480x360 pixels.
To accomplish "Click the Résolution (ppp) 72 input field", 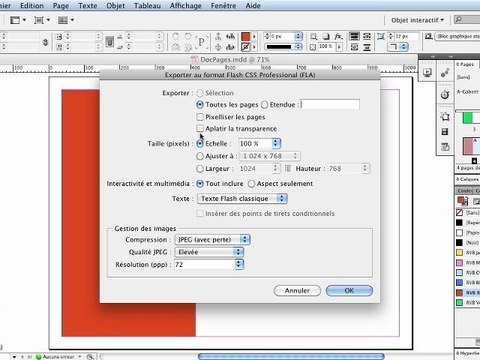I will 205,264.
